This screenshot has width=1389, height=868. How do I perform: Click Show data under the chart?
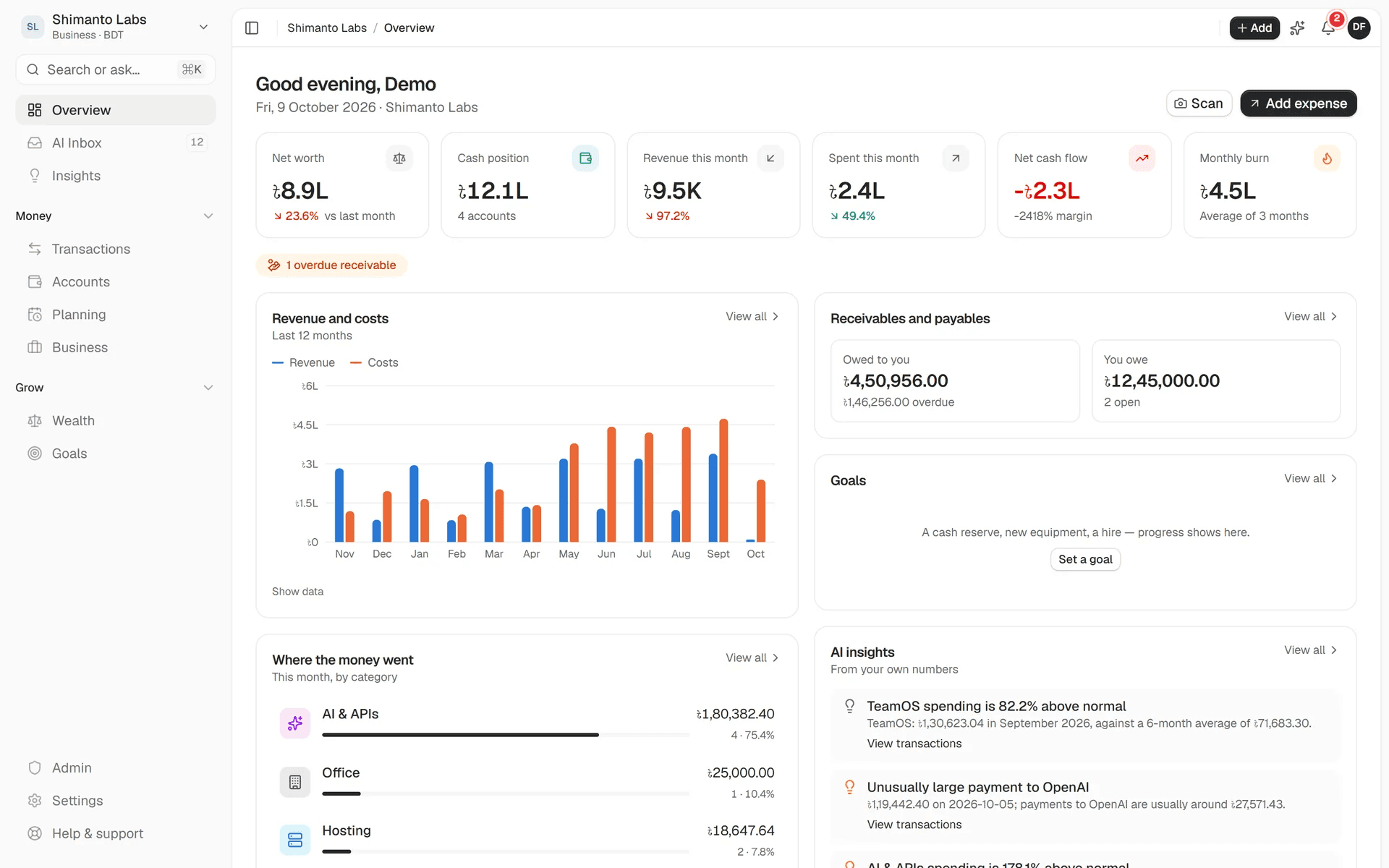point(297,592)
